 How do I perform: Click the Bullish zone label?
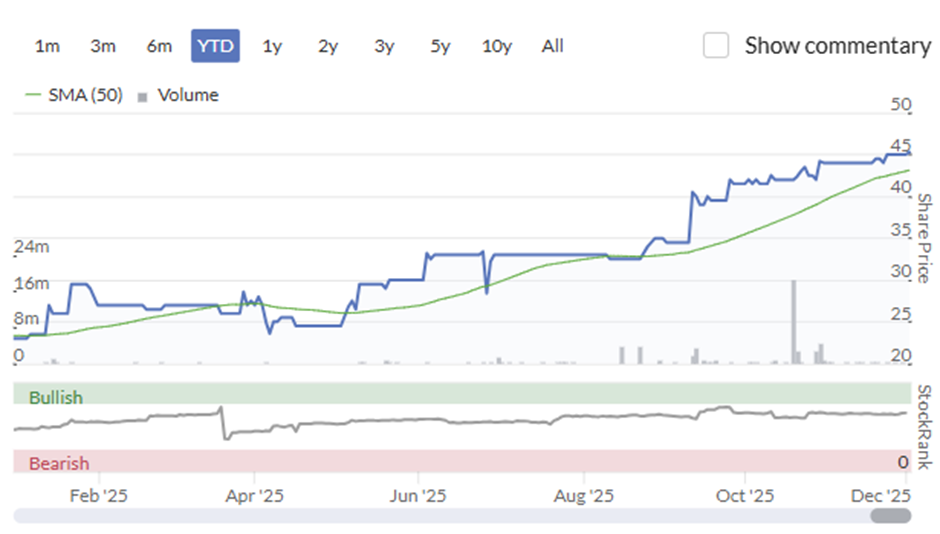click(56, 397)
